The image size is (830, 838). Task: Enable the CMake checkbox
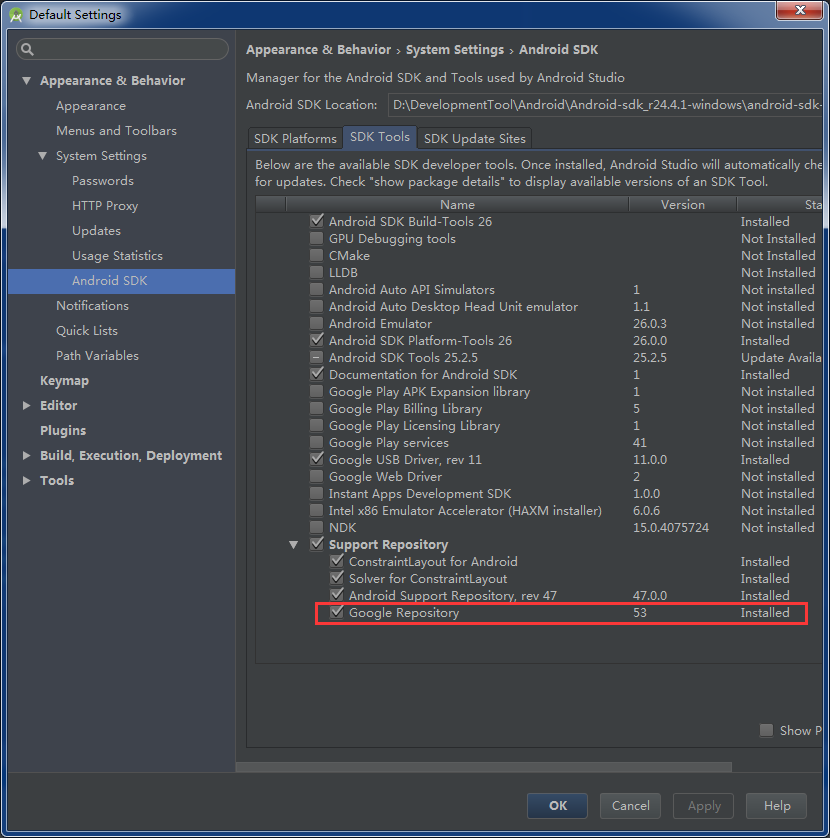316,255
